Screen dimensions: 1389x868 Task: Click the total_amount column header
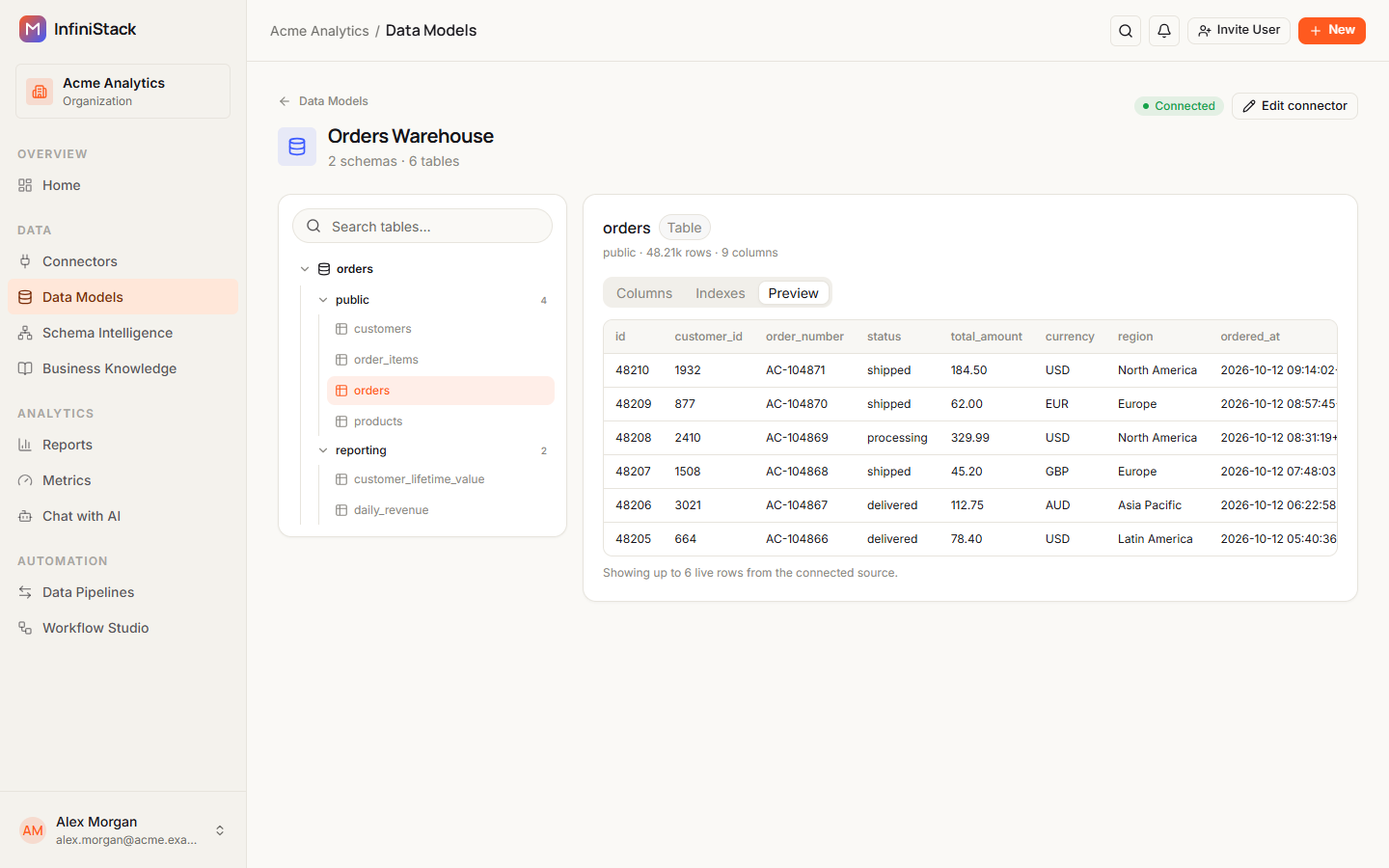click(986, 337)
